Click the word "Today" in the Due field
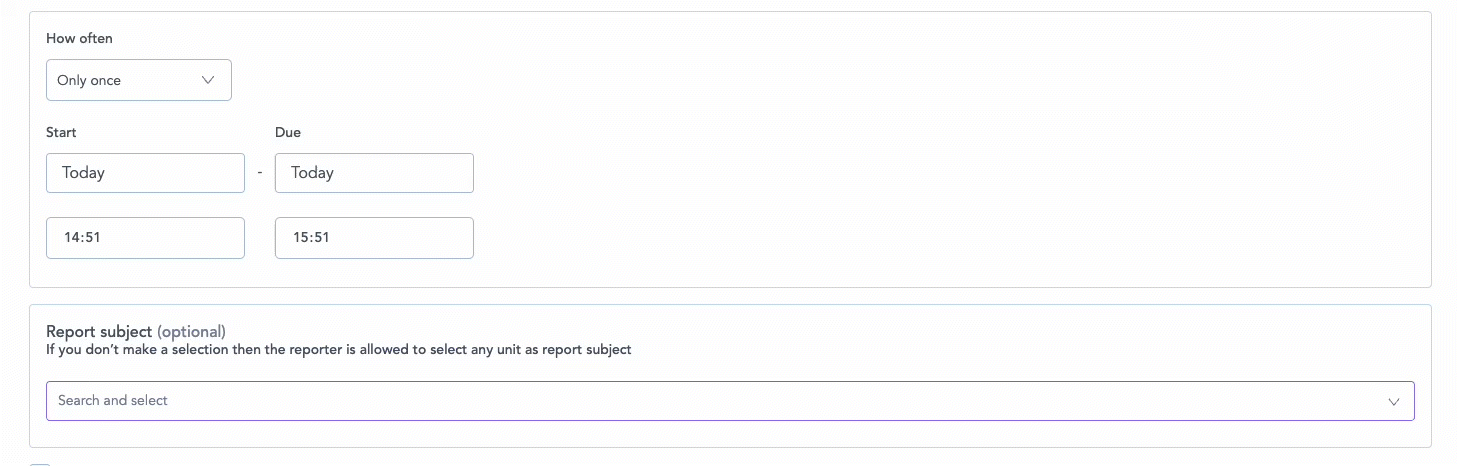The image size is (1458, 466). (312, 173)
